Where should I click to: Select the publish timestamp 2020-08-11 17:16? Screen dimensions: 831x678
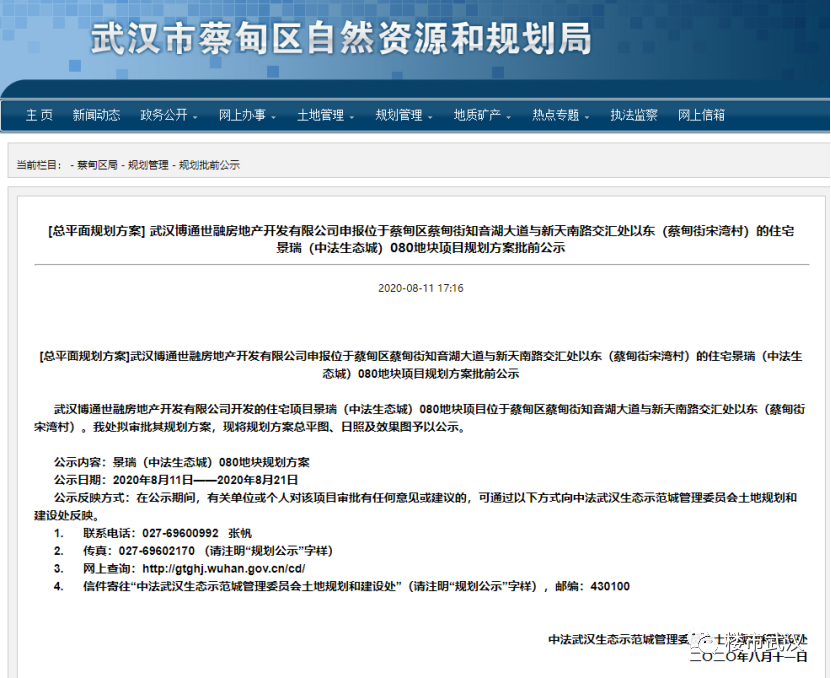tap(421, 288)
